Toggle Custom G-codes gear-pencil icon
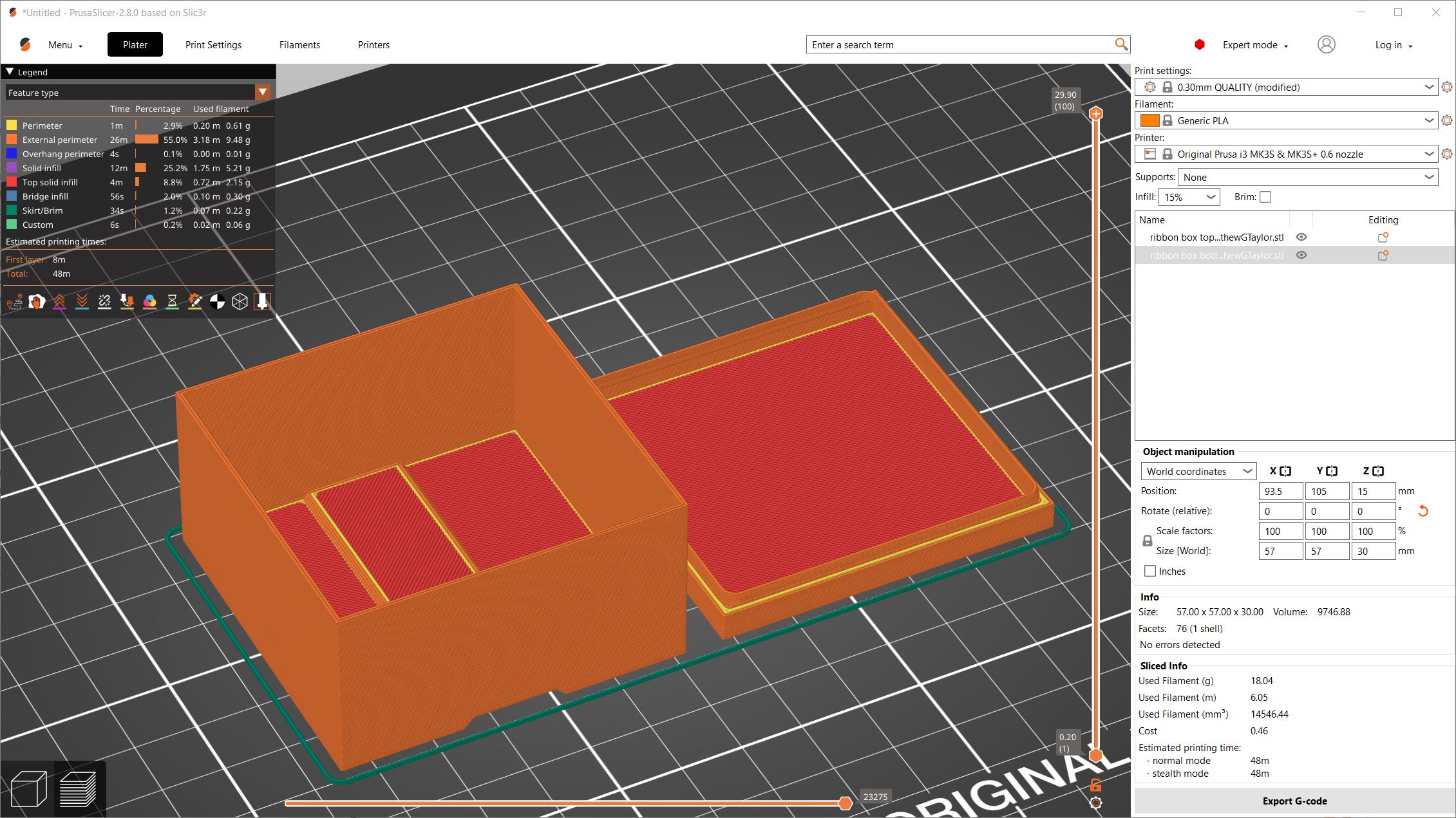This screenshot has width=1456, height=818. [194, 301]
